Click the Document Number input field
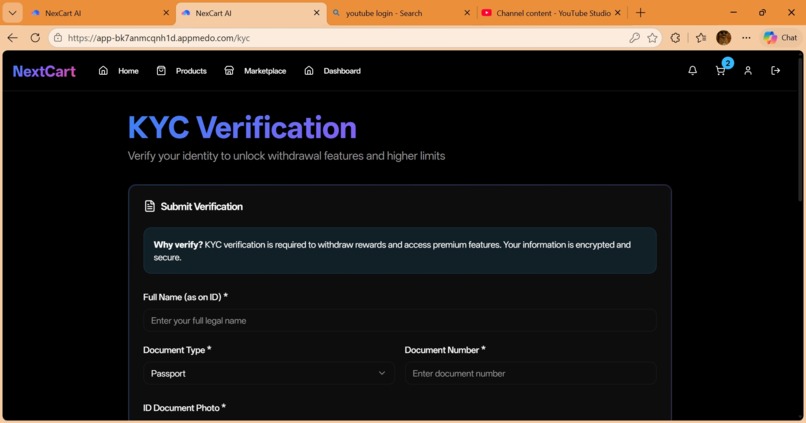This screenshot has height=423, width=806. tap(530, 374)
